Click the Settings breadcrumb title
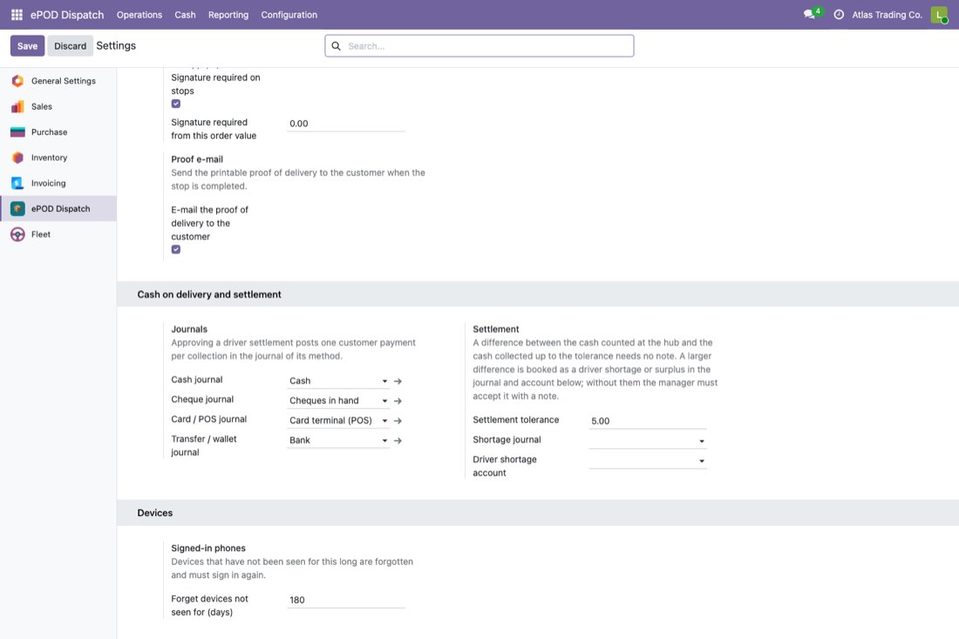 [x=116, y=46]
